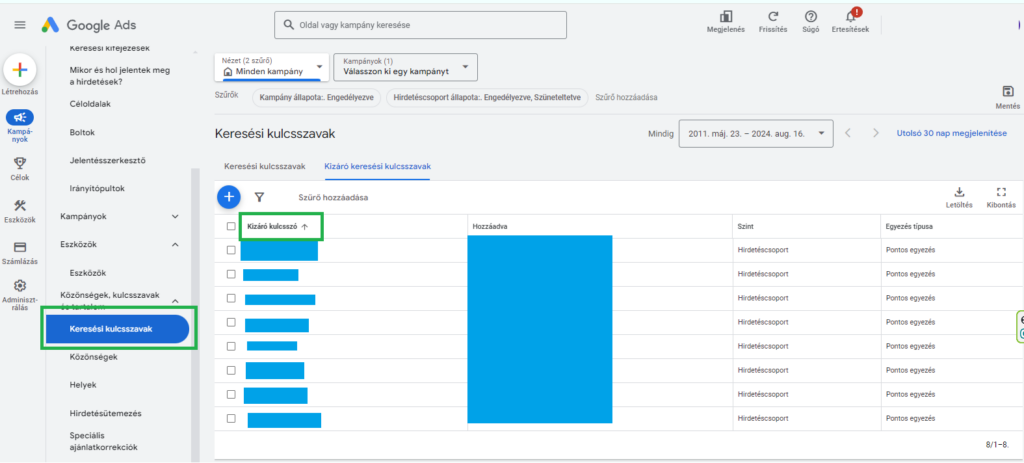Viewport: 1024px width, 463px height.
Task: Open the hamburger main menu
Action: [x=20, y=25]
